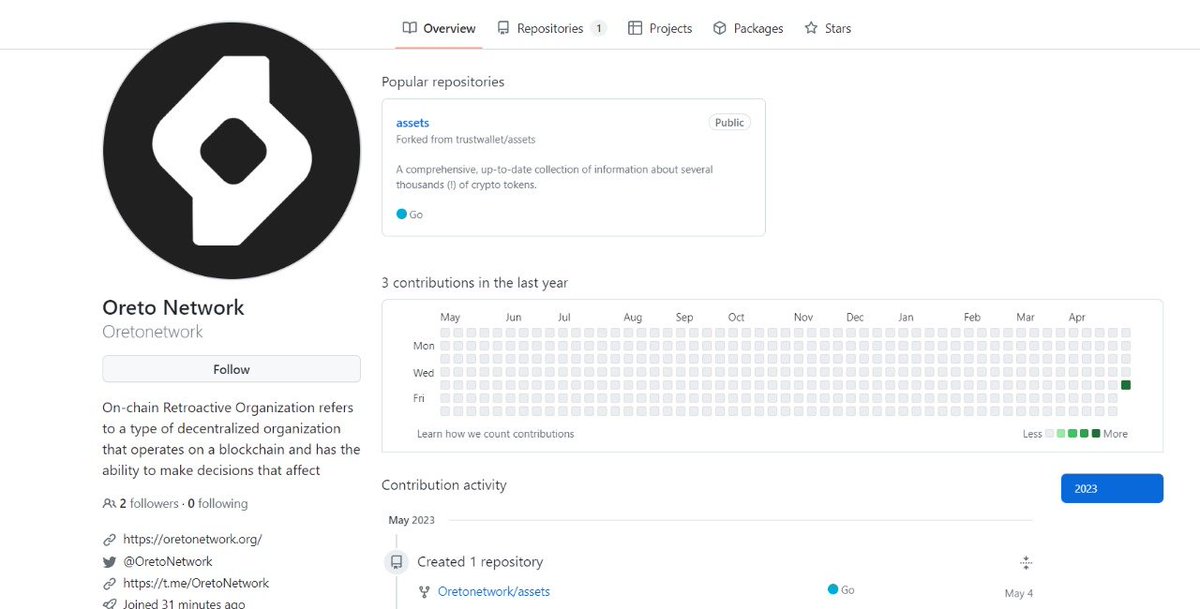Click the Projects table icon
The width and height of the screenshot is (1200, 609).
point(635,28)
